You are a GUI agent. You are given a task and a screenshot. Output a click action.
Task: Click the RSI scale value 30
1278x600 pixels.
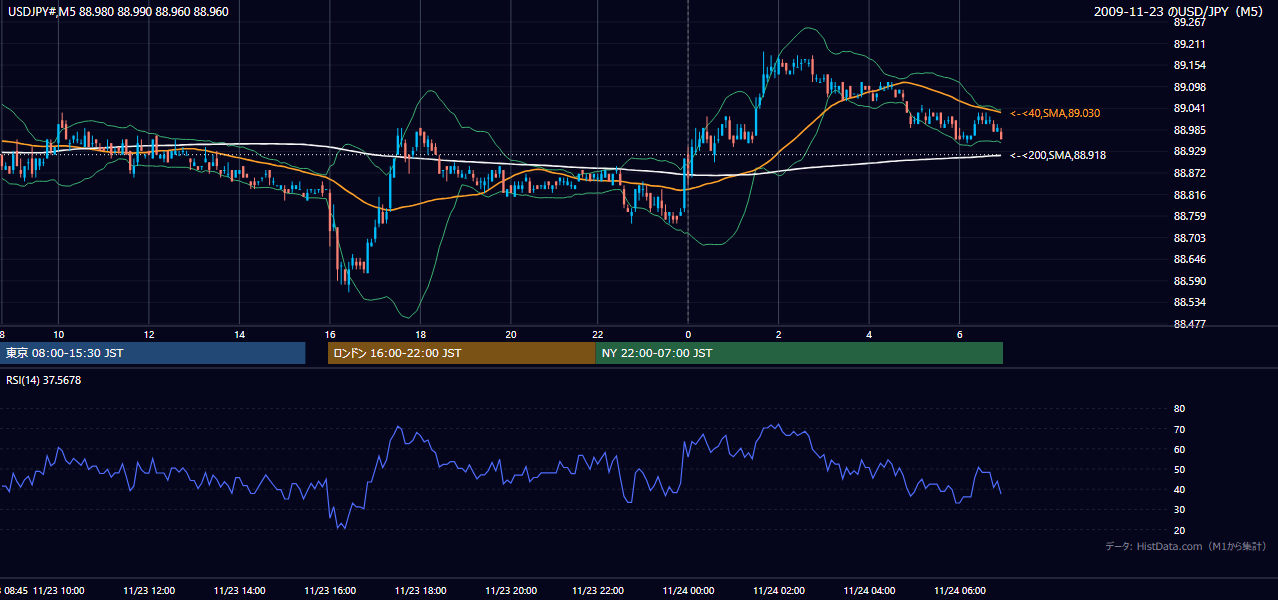(x=1179, y=510)
